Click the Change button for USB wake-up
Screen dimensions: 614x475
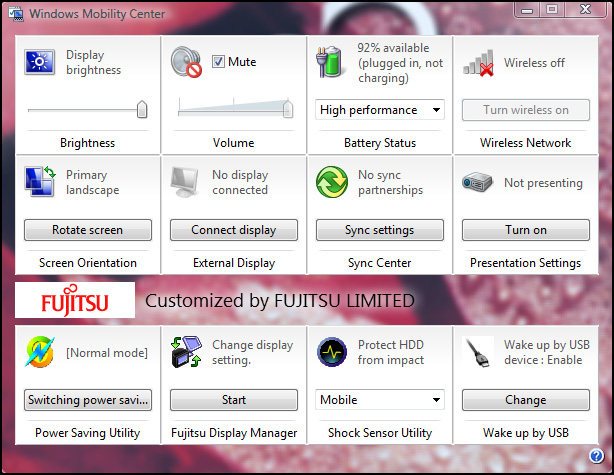click(526, 399)
